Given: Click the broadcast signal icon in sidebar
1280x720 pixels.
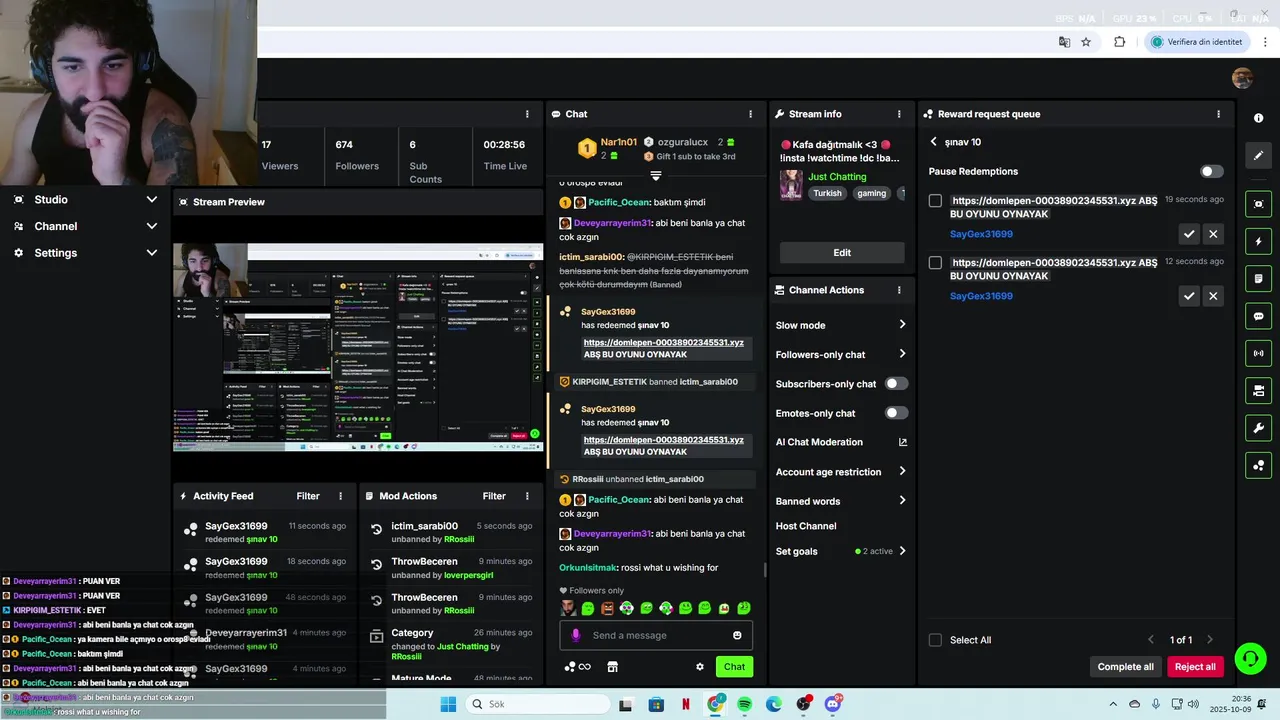Looking at the screenshot, I should point(1258,353).
